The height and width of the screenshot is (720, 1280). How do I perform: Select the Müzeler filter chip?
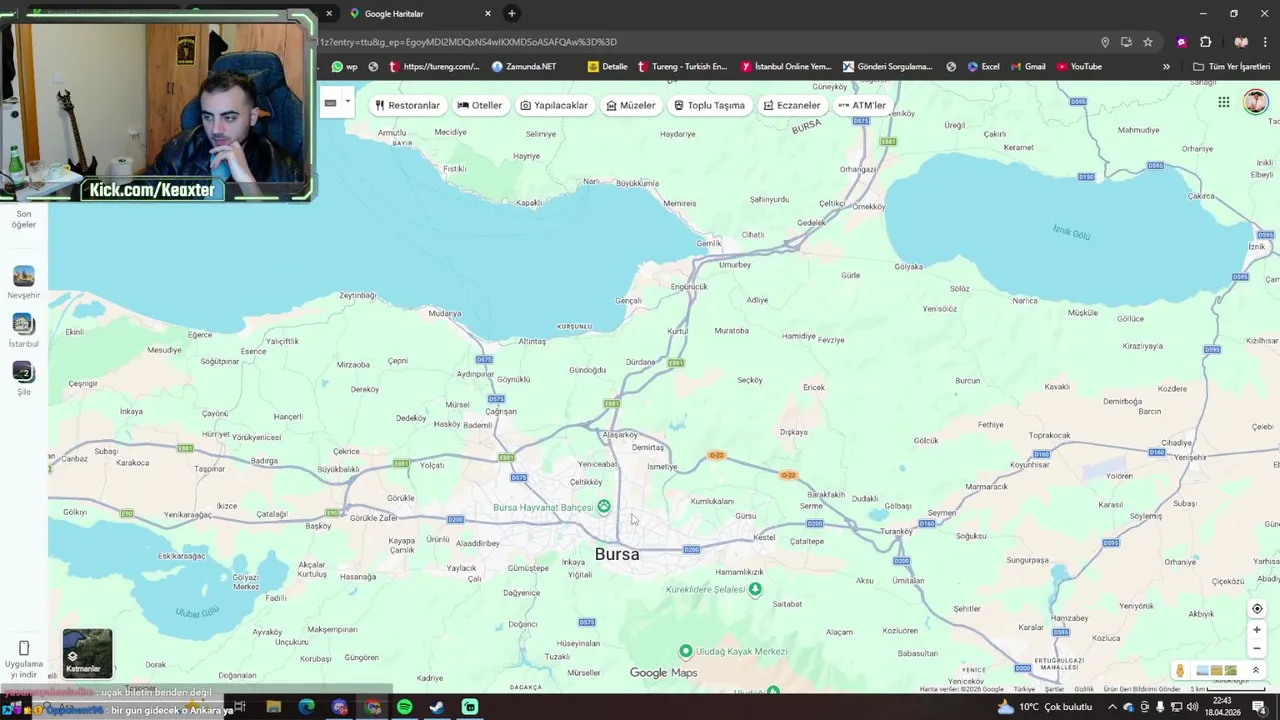click(630, 105)
